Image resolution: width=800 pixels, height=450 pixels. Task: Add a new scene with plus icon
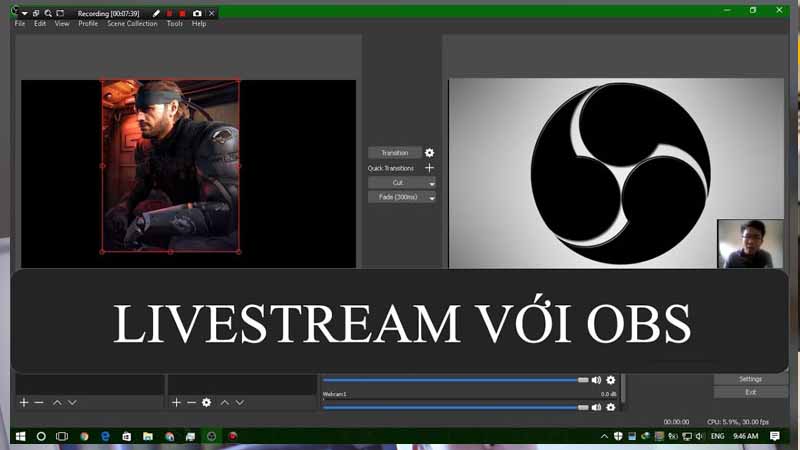24,403
